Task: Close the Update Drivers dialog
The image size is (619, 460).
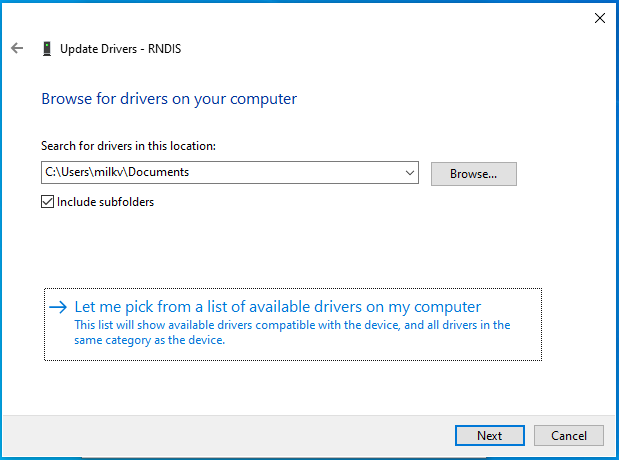Action: pyautogui.click(x=600, y=18)
